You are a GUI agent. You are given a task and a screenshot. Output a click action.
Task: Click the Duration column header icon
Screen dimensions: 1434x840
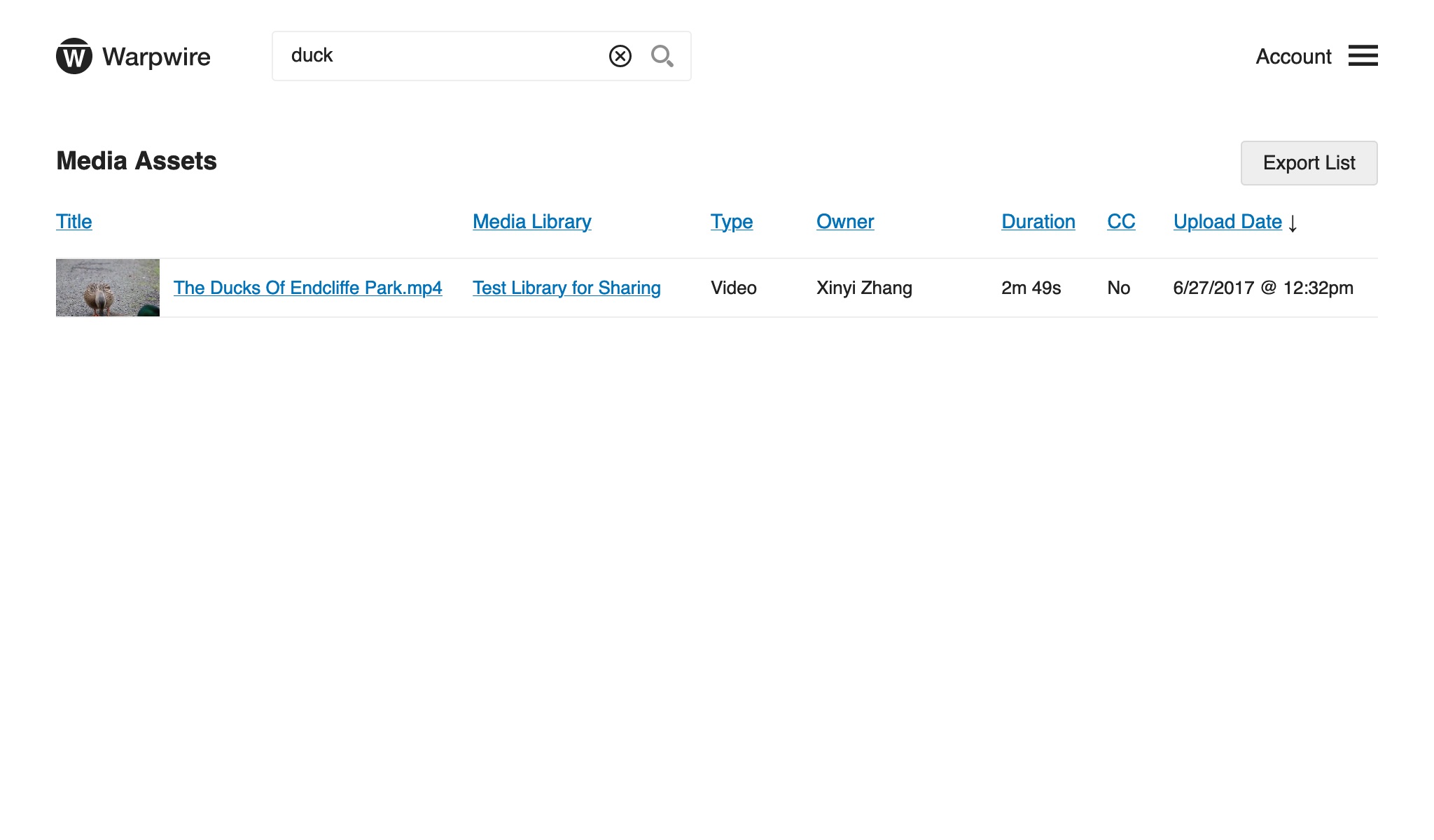click(x=1038, y=221)
